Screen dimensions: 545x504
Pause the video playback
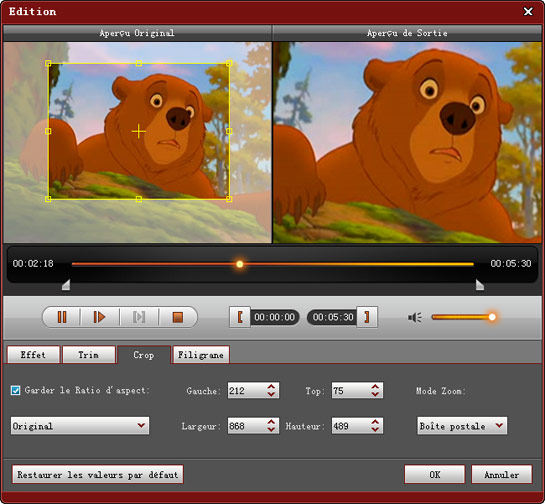pyautogui.click(x=62, y=317)
